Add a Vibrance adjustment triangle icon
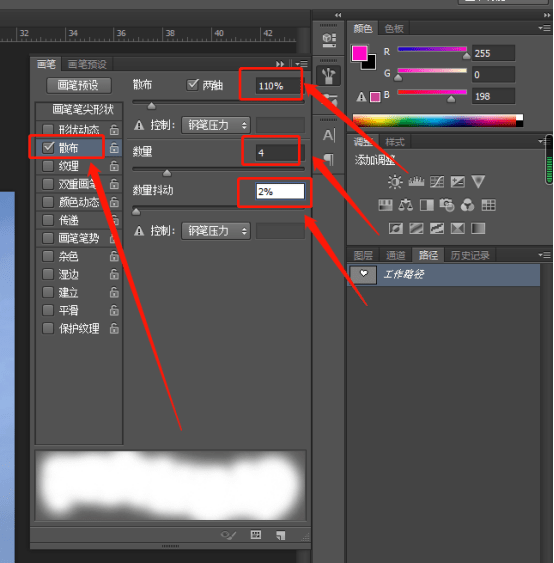 (478, 181)
